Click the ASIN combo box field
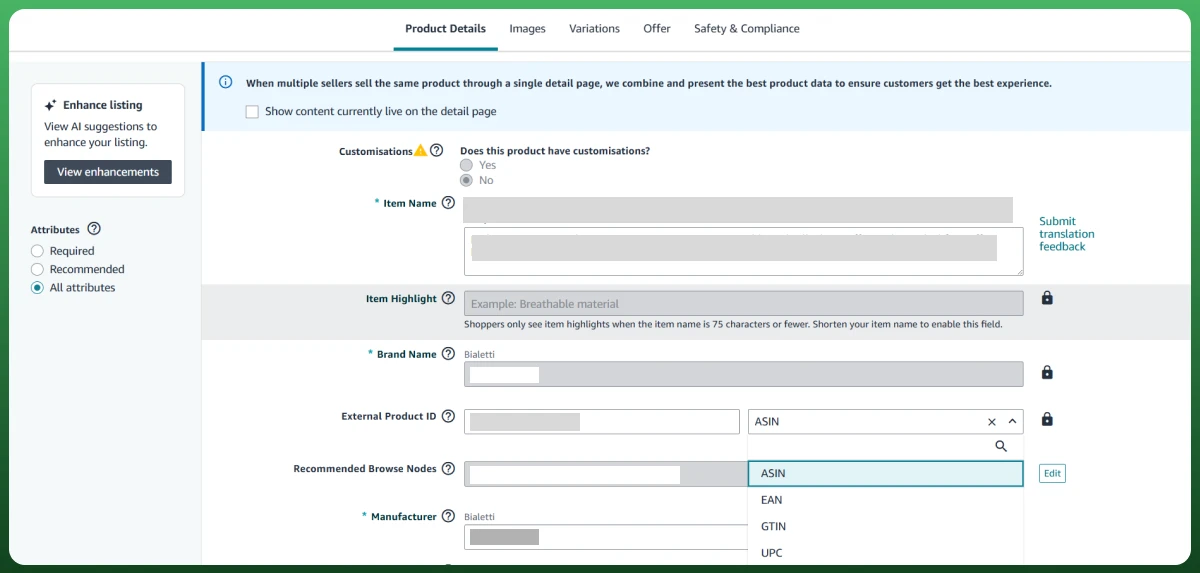 point(886,422)
